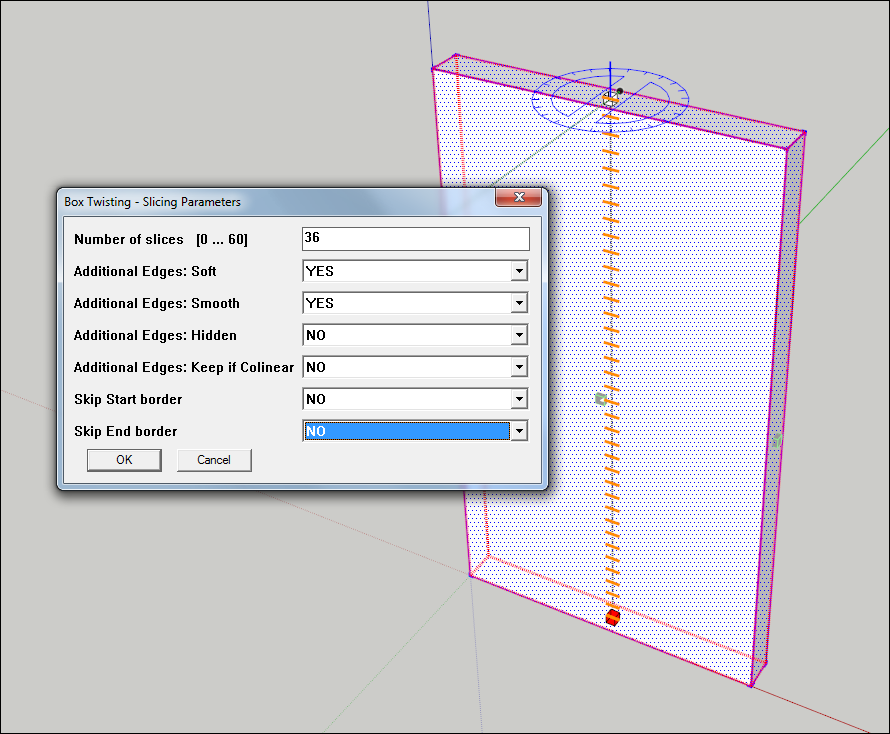890x734 pixels.
Task: Click the red cube handle at axis bottom
Action: point(612,618)
